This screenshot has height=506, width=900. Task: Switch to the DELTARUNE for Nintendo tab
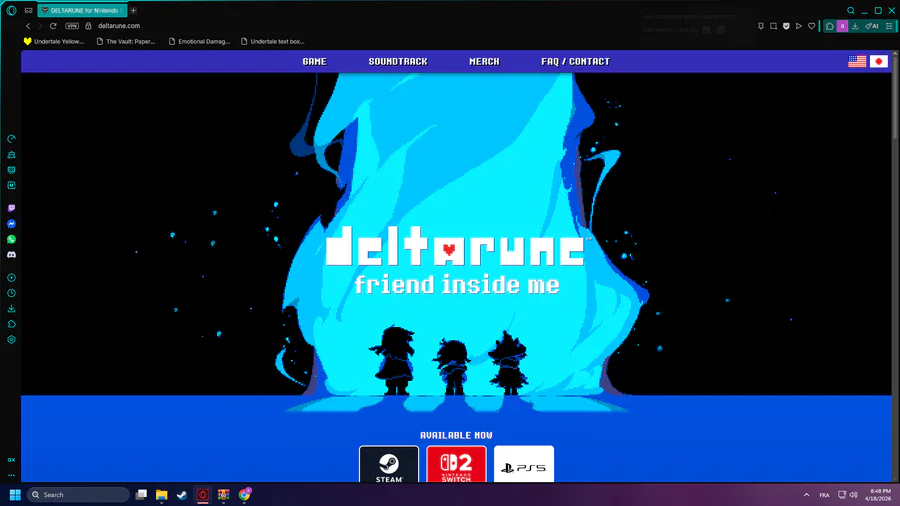click(x=82, y=10)
